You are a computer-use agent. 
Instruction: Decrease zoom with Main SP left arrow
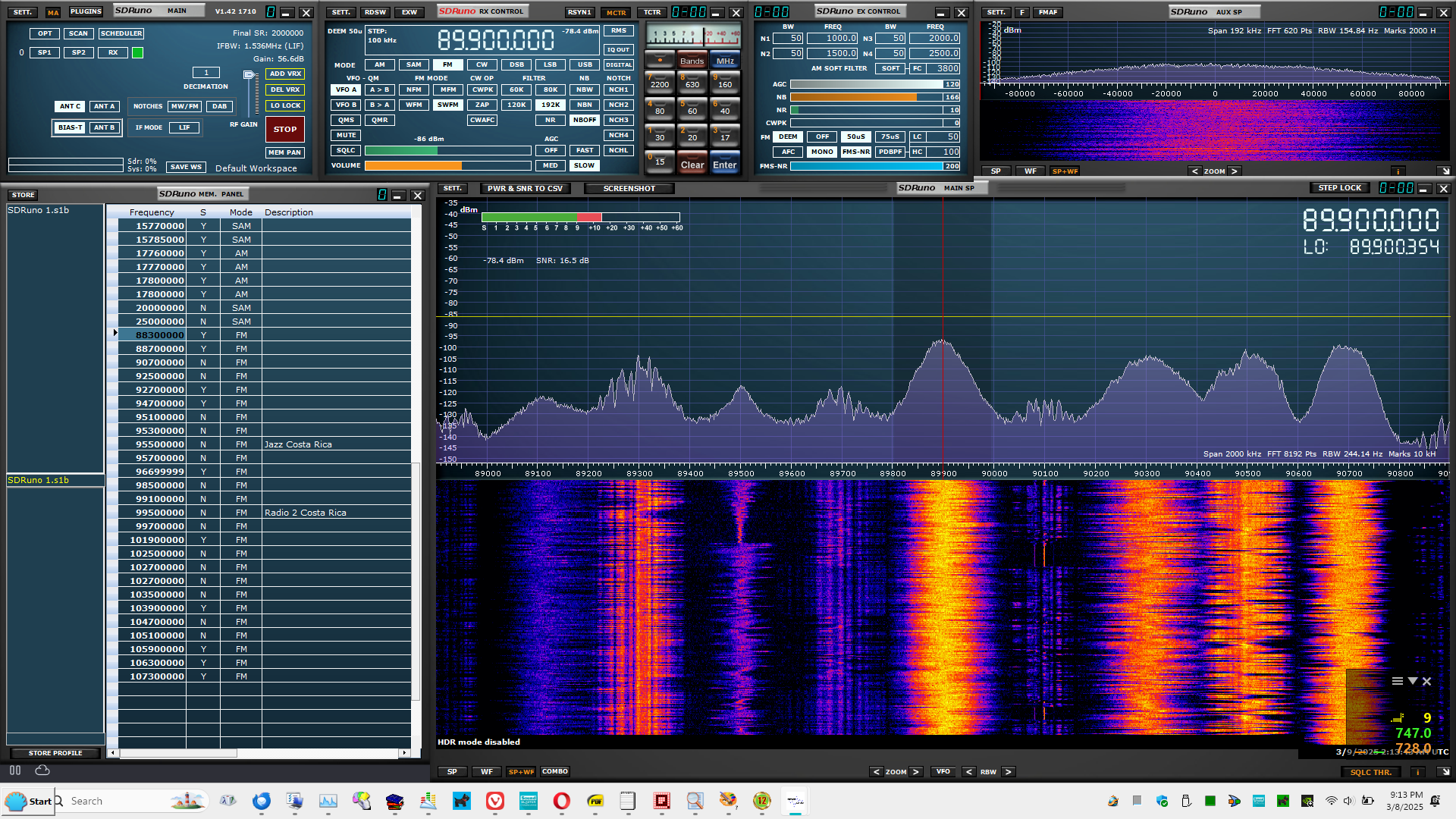pos(877,772)
